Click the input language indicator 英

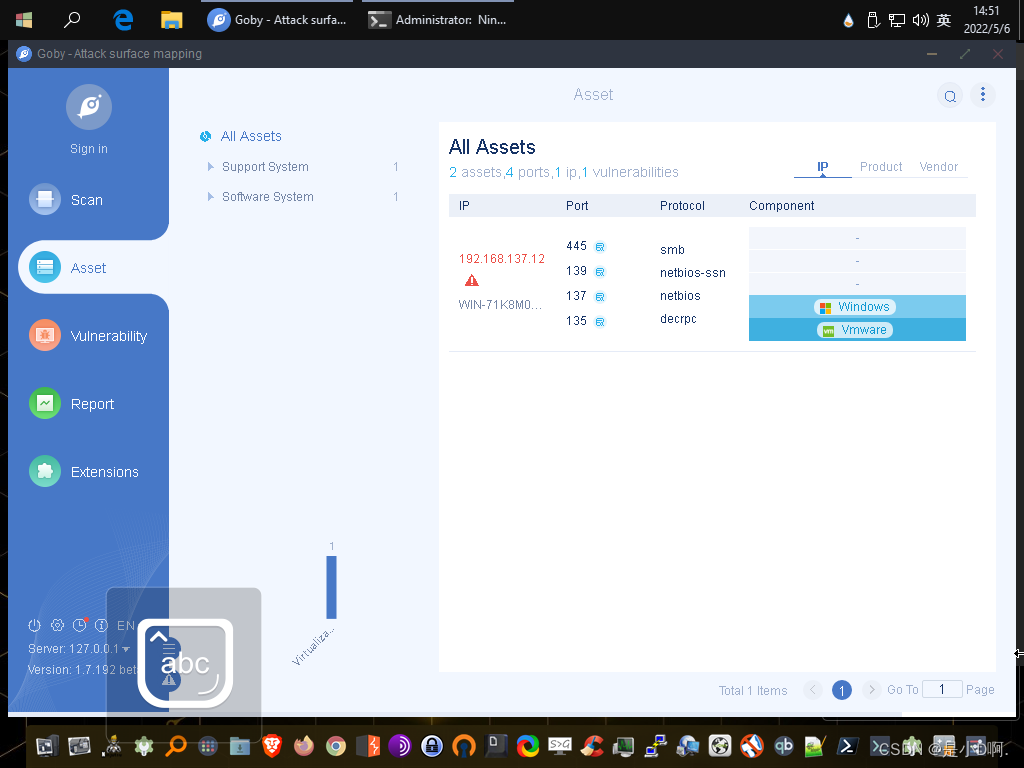tap(944, 20)
